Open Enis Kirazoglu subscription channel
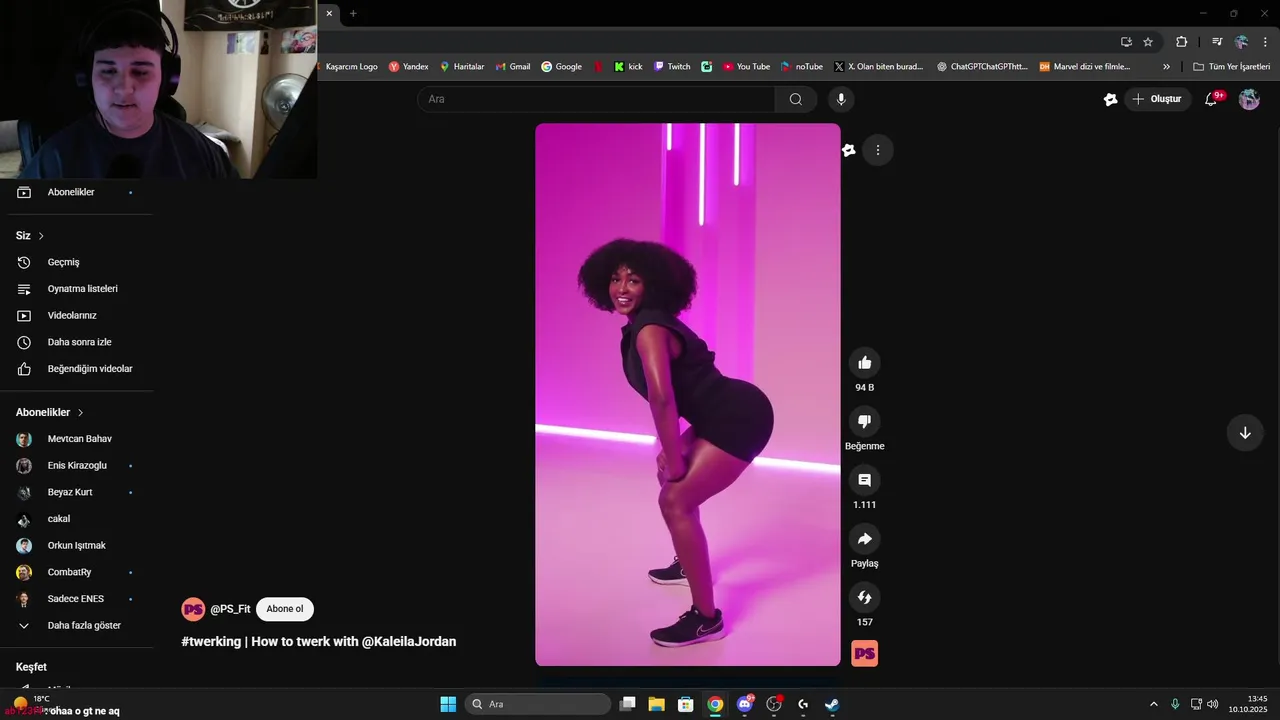 coord(77,465)
